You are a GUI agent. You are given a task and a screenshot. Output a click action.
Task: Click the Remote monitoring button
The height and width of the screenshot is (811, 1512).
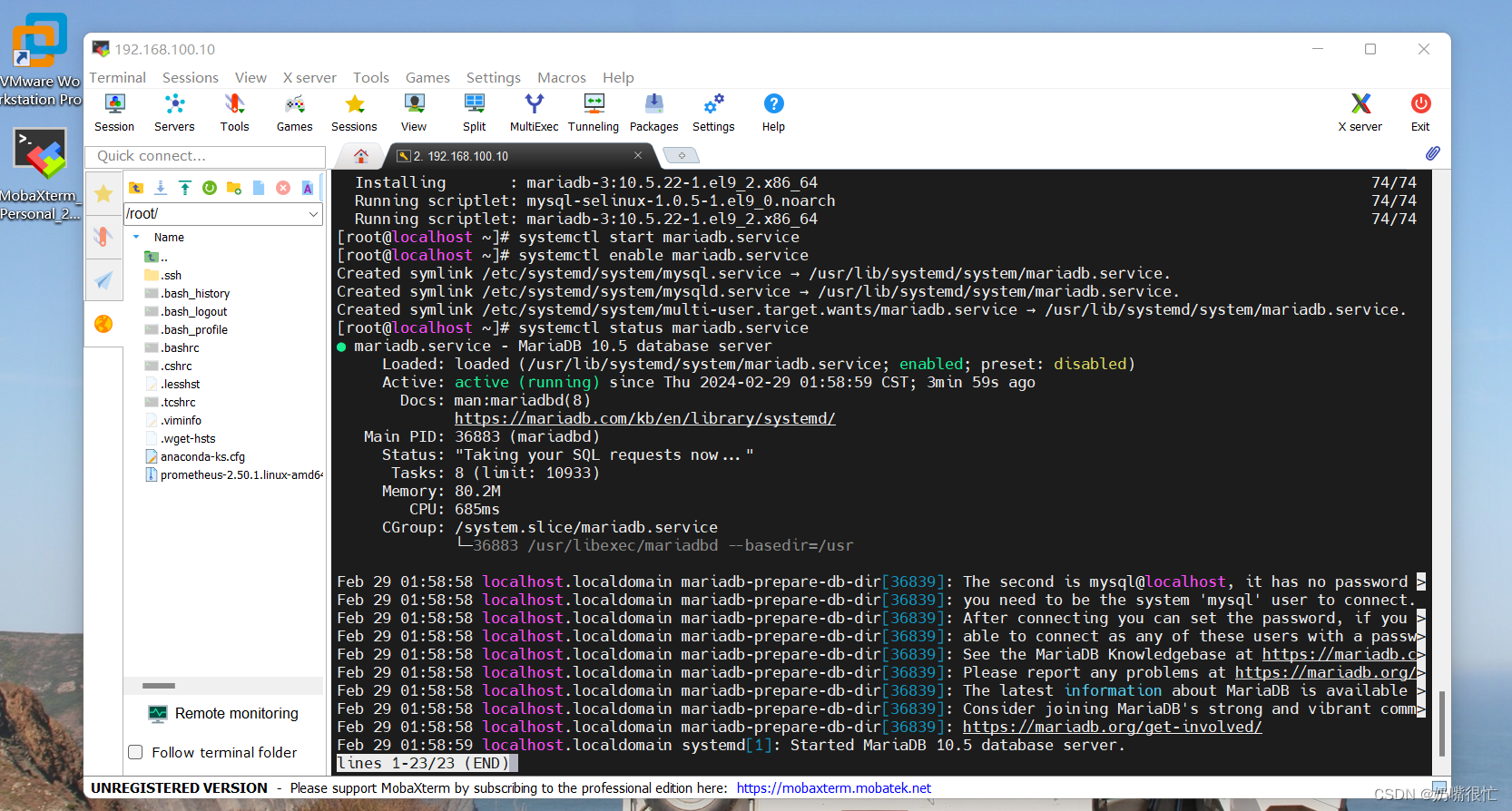coord(223,714)
